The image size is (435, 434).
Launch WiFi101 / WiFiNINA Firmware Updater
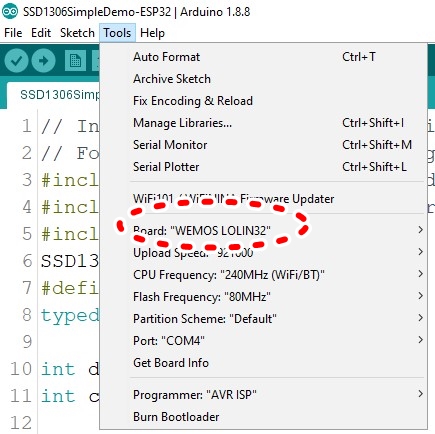click(x=263, y=199)
